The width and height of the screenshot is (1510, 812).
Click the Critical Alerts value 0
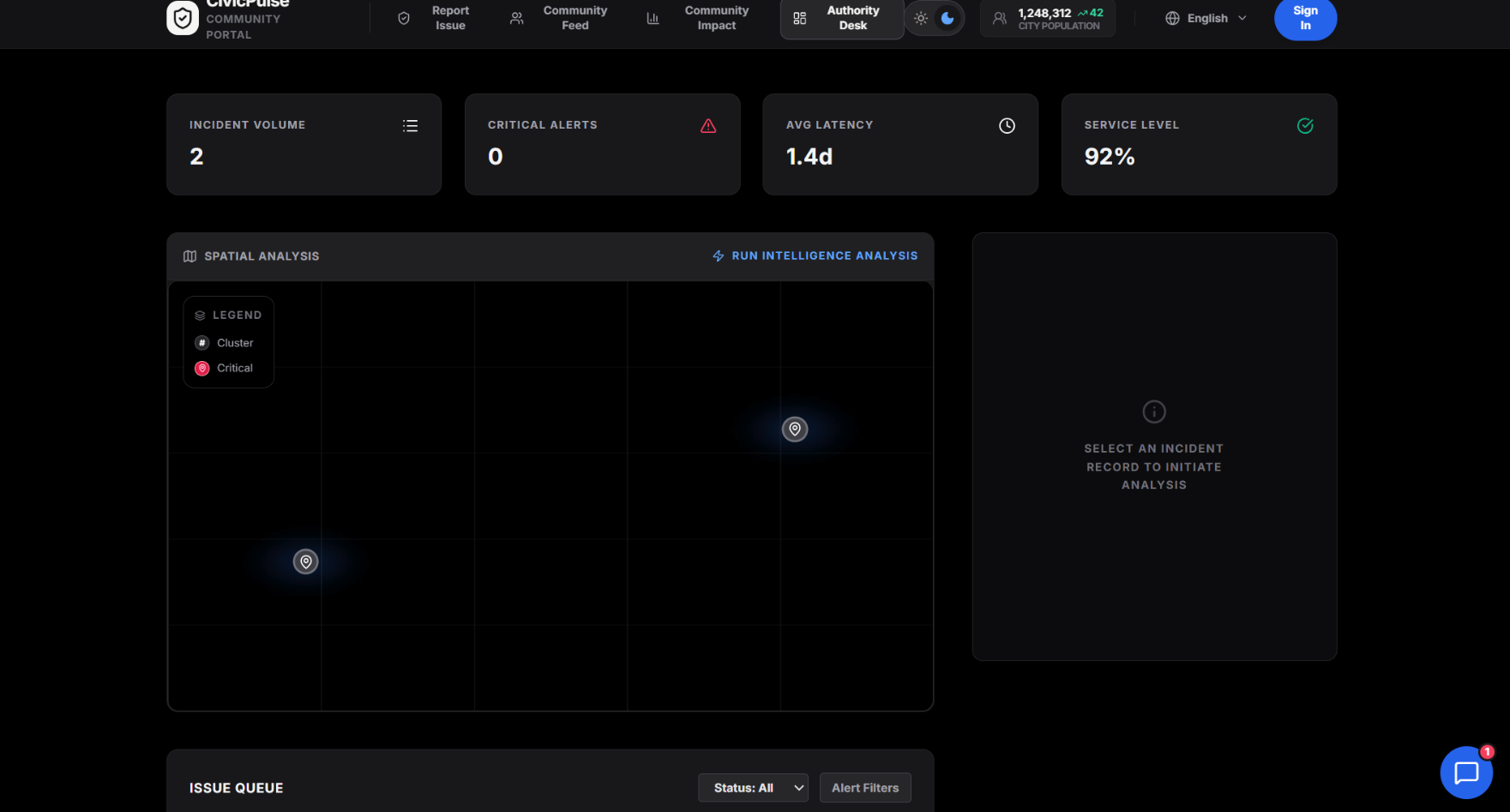(x=496, y=157)
